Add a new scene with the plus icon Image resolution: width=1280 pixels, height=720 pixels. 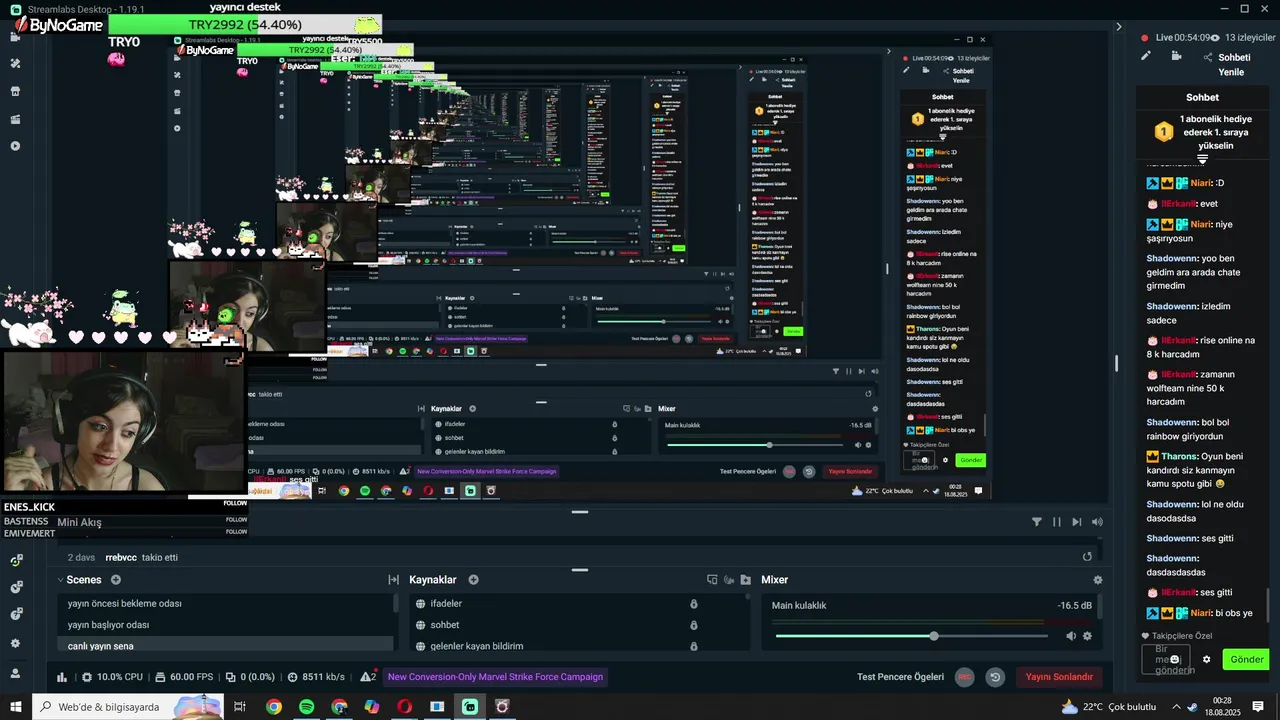point(116,580)
